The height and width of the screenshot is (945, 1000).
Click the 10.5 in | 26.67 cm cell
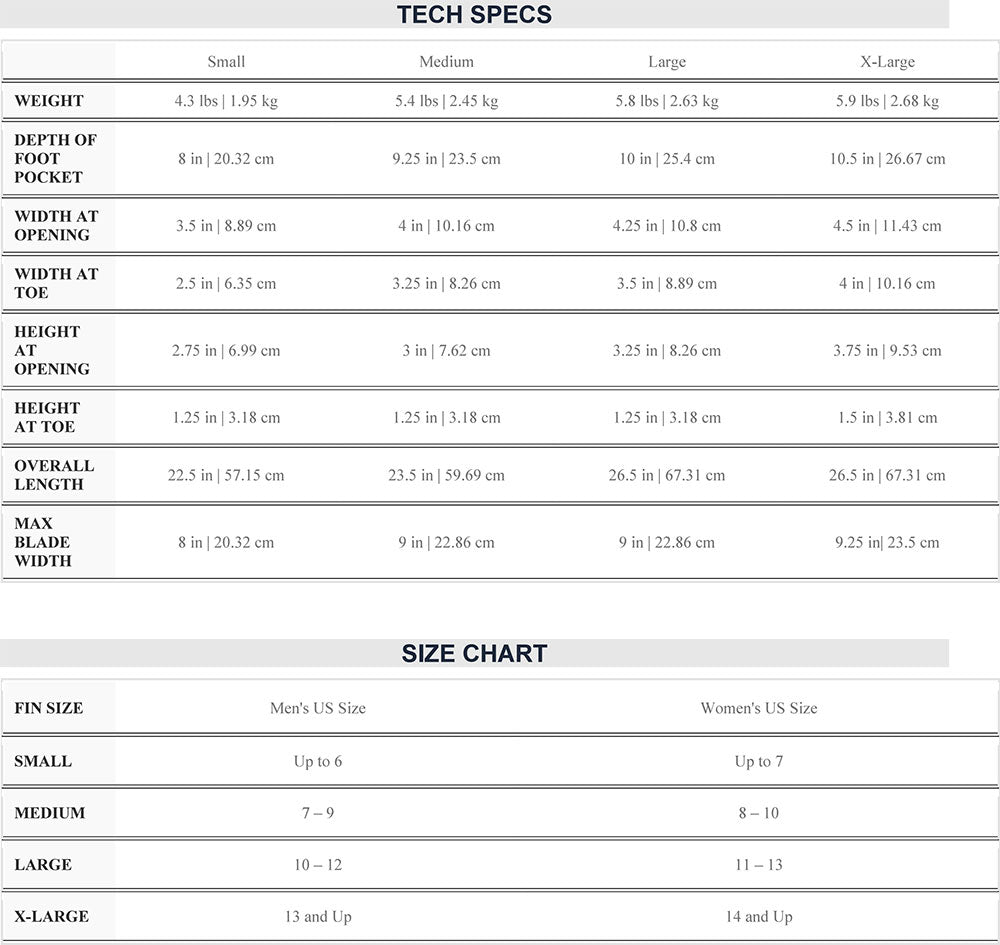[x=887, y=159]
